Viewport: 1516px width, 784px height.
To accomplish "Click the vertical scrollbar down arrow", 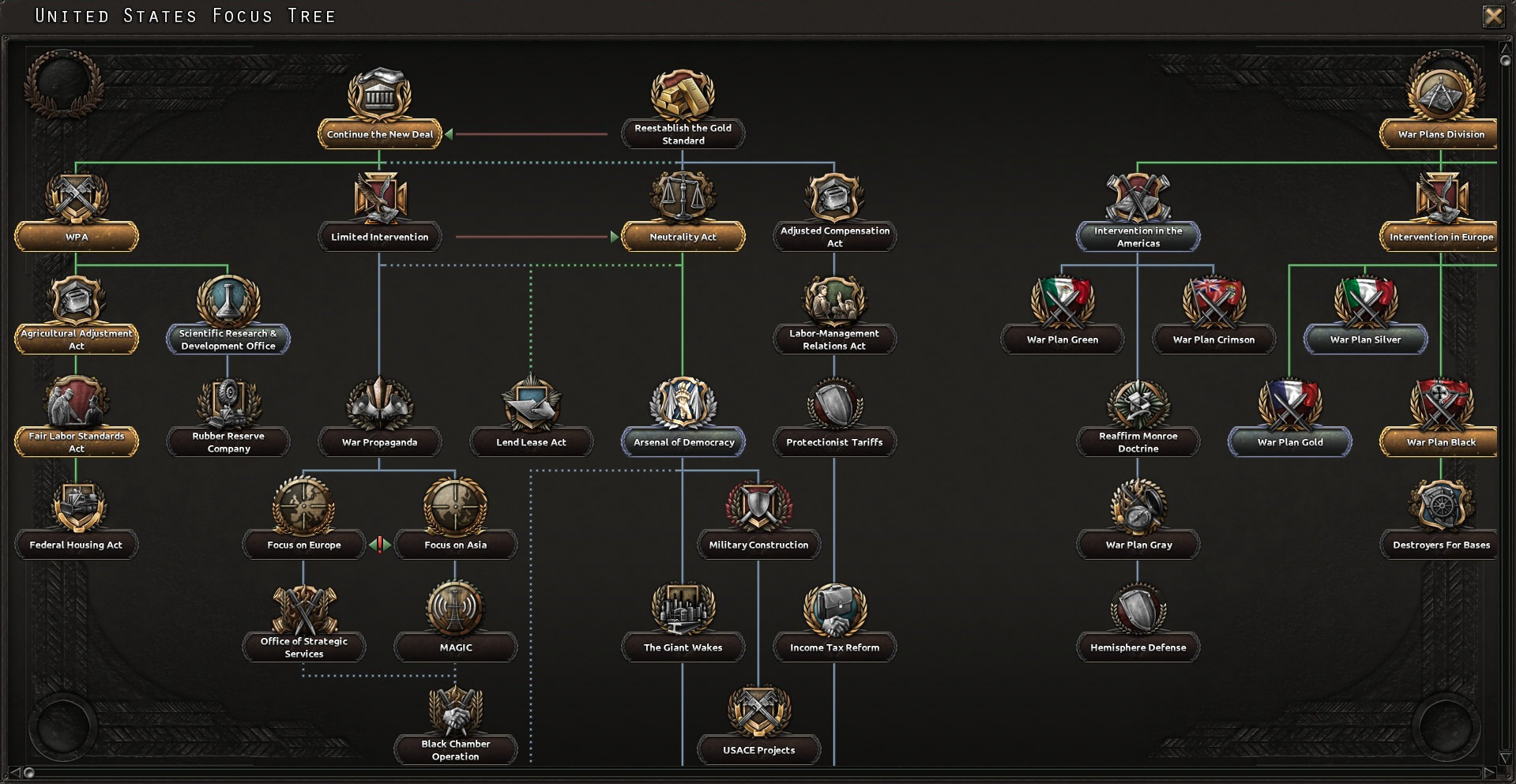I will [x=1506, y=758].
